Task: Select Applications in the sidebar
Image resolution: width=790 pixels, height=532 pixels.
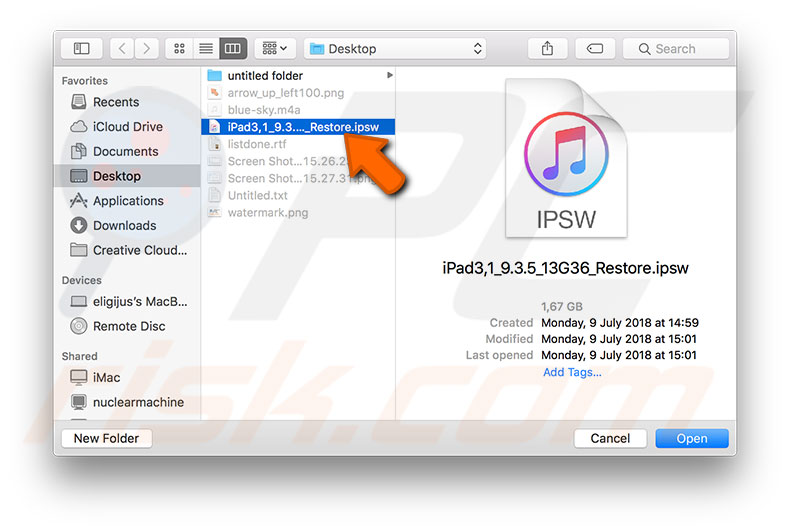Action: pos(128,201)
